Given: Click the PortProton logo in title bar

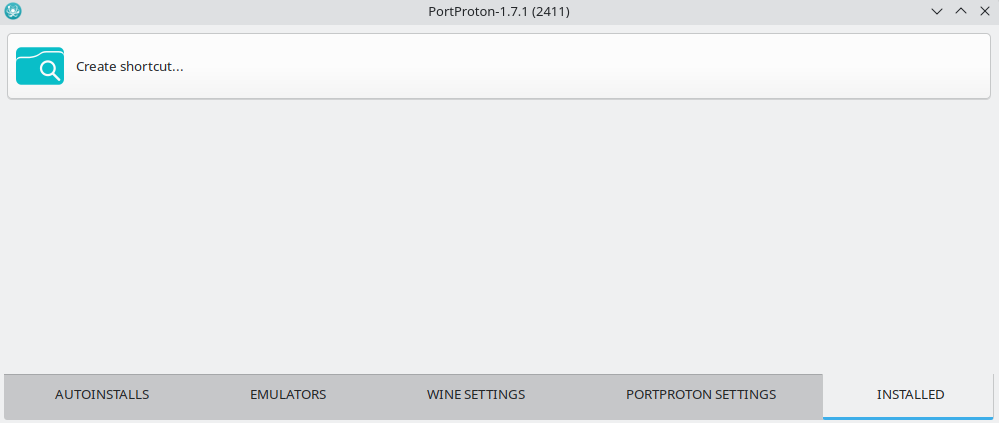Looking at the screenshot, I should click(x=13, y=11).
